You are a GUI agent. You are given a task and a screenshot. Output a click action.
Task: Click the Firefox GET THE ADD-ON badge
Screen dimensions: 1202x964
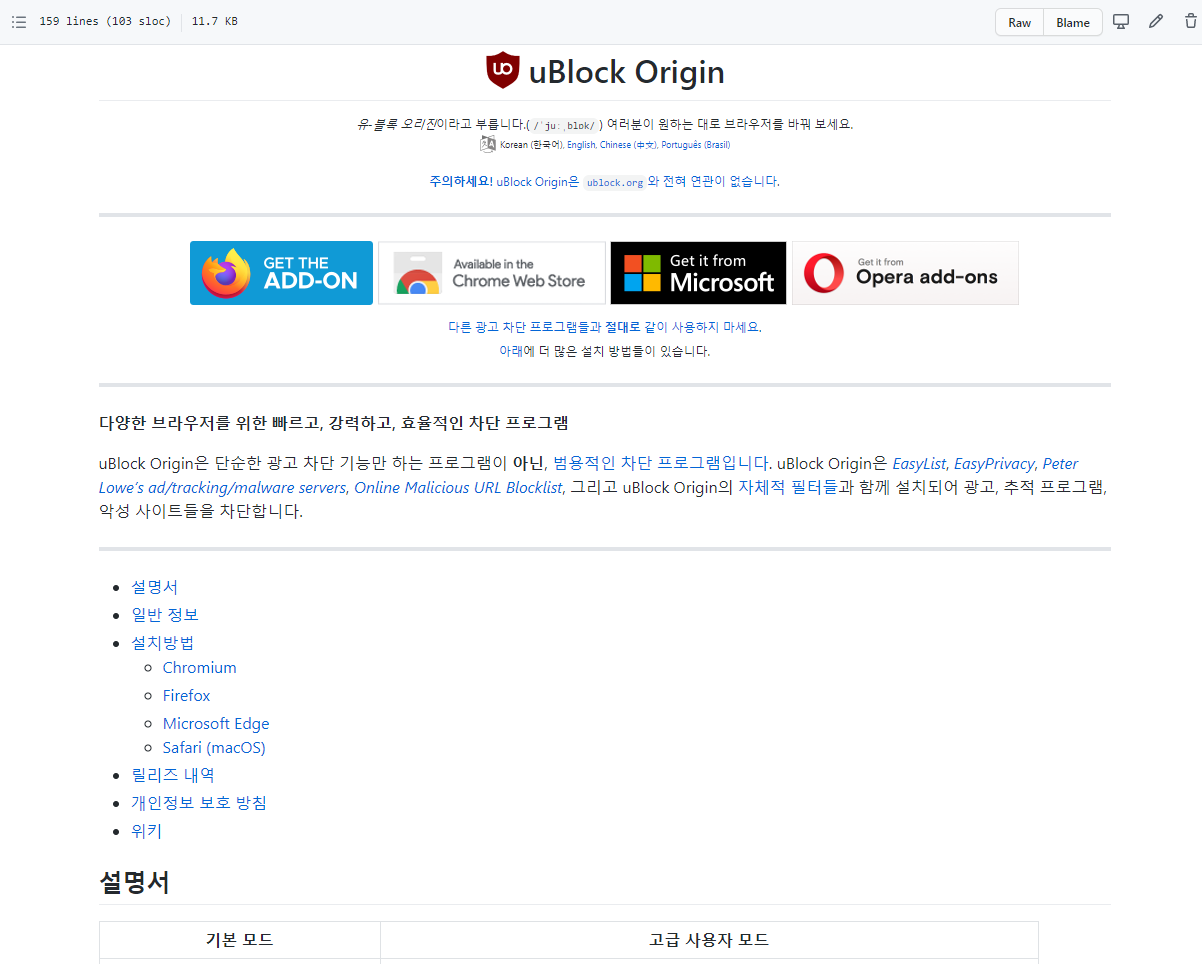coord(281,273)
